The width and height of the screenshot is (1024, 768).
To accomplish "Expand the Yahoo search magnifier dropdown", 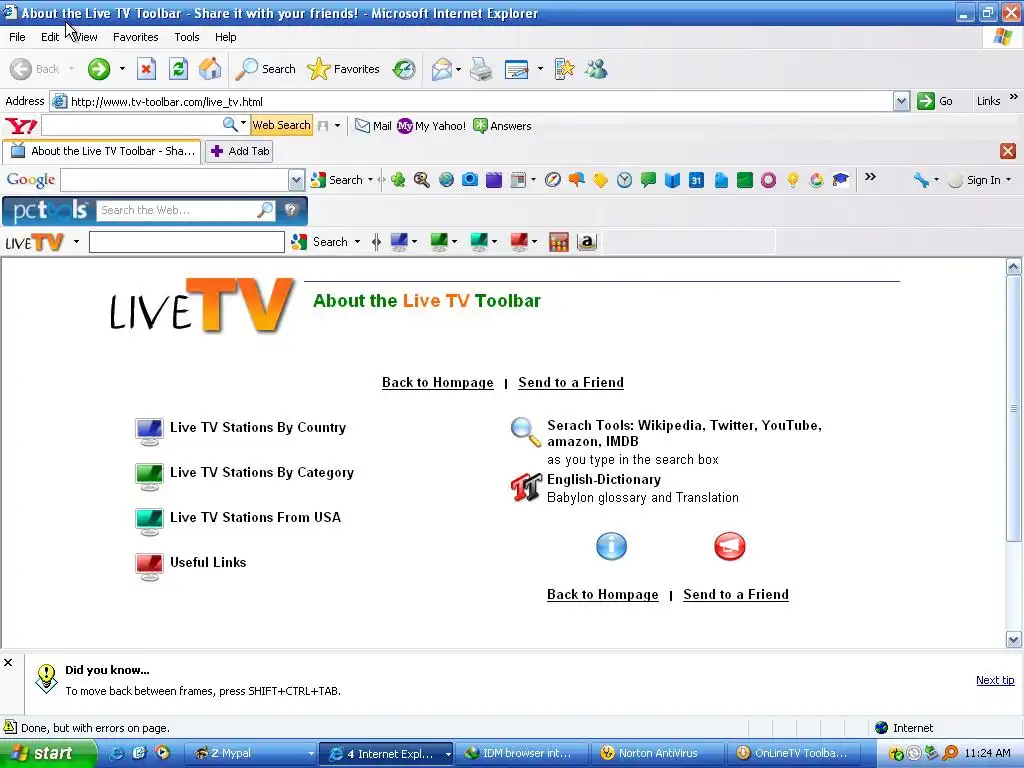I will pos(244,123).
